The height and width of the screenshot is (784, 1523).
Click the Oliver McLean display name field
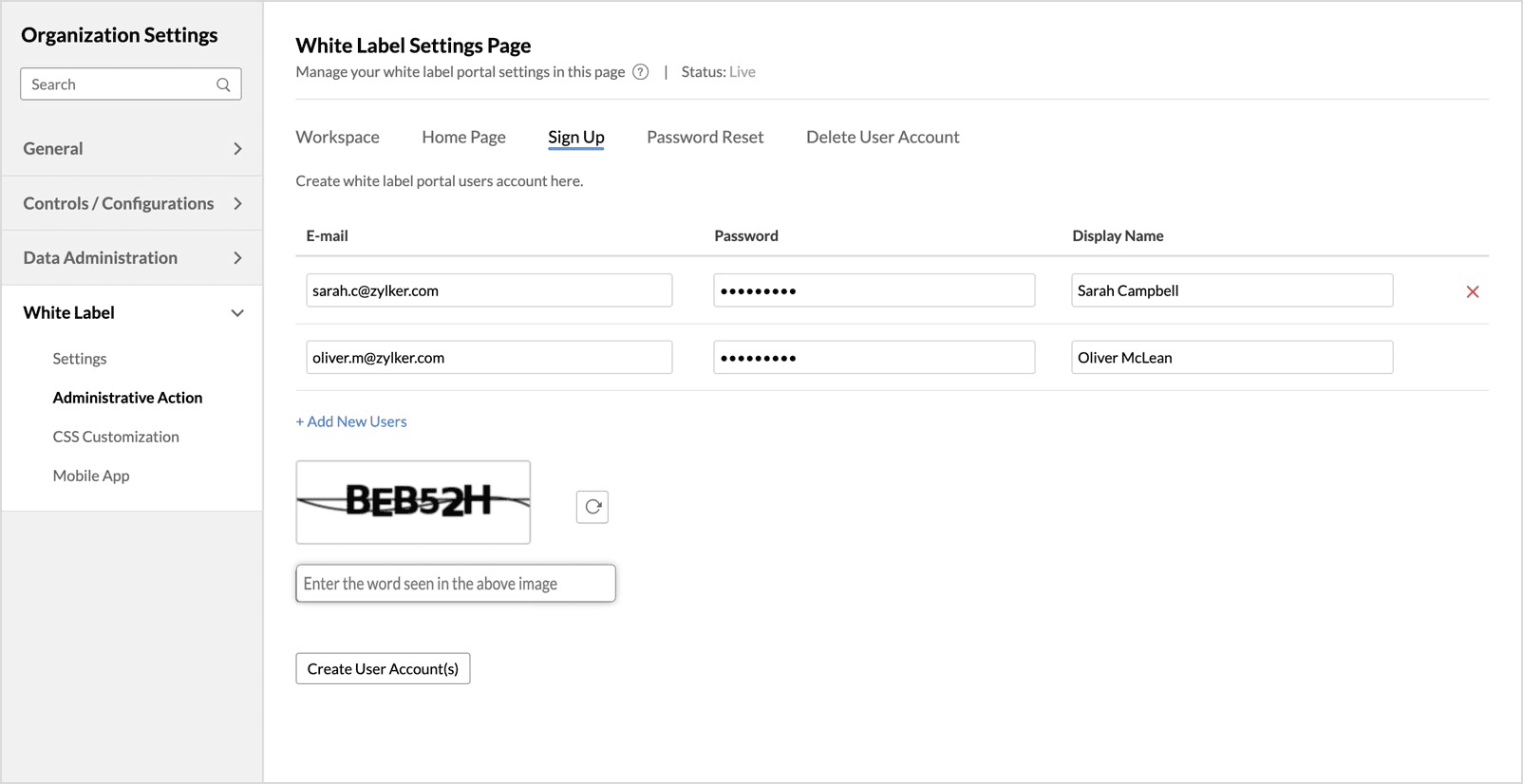pyautogui.click(x=1232, y=358)
